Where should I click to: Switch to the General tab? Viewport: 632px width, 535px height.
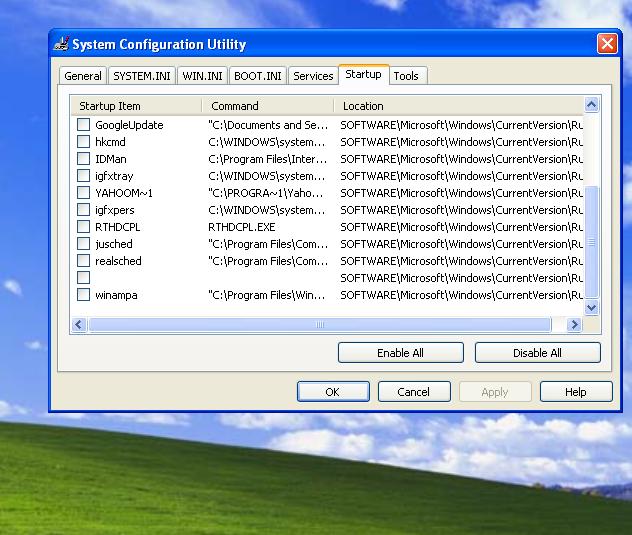pyautogui.click(x=83, y=76)
